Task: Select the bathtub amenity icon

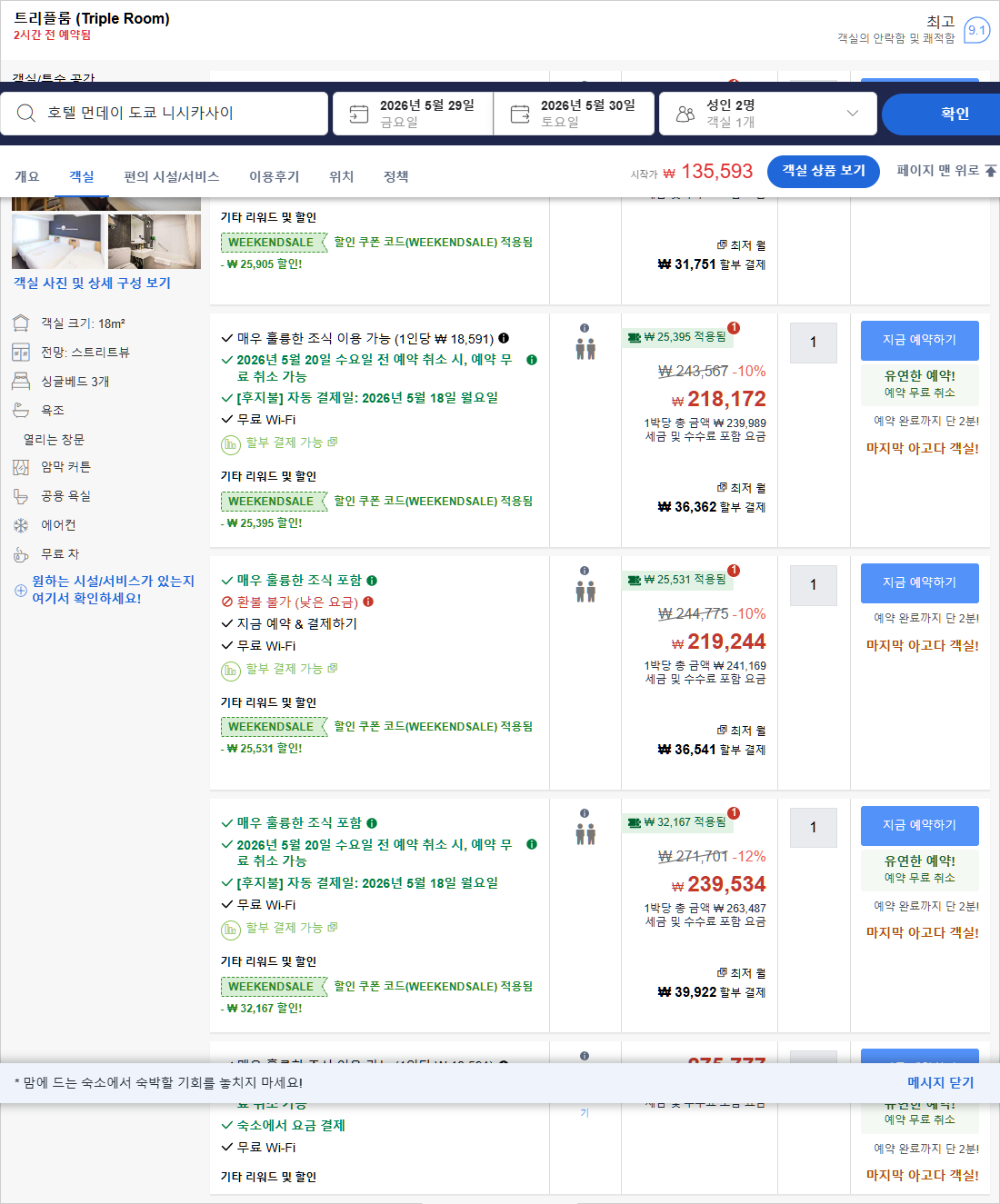Action: pyautogui.click(x=20, y=410)
